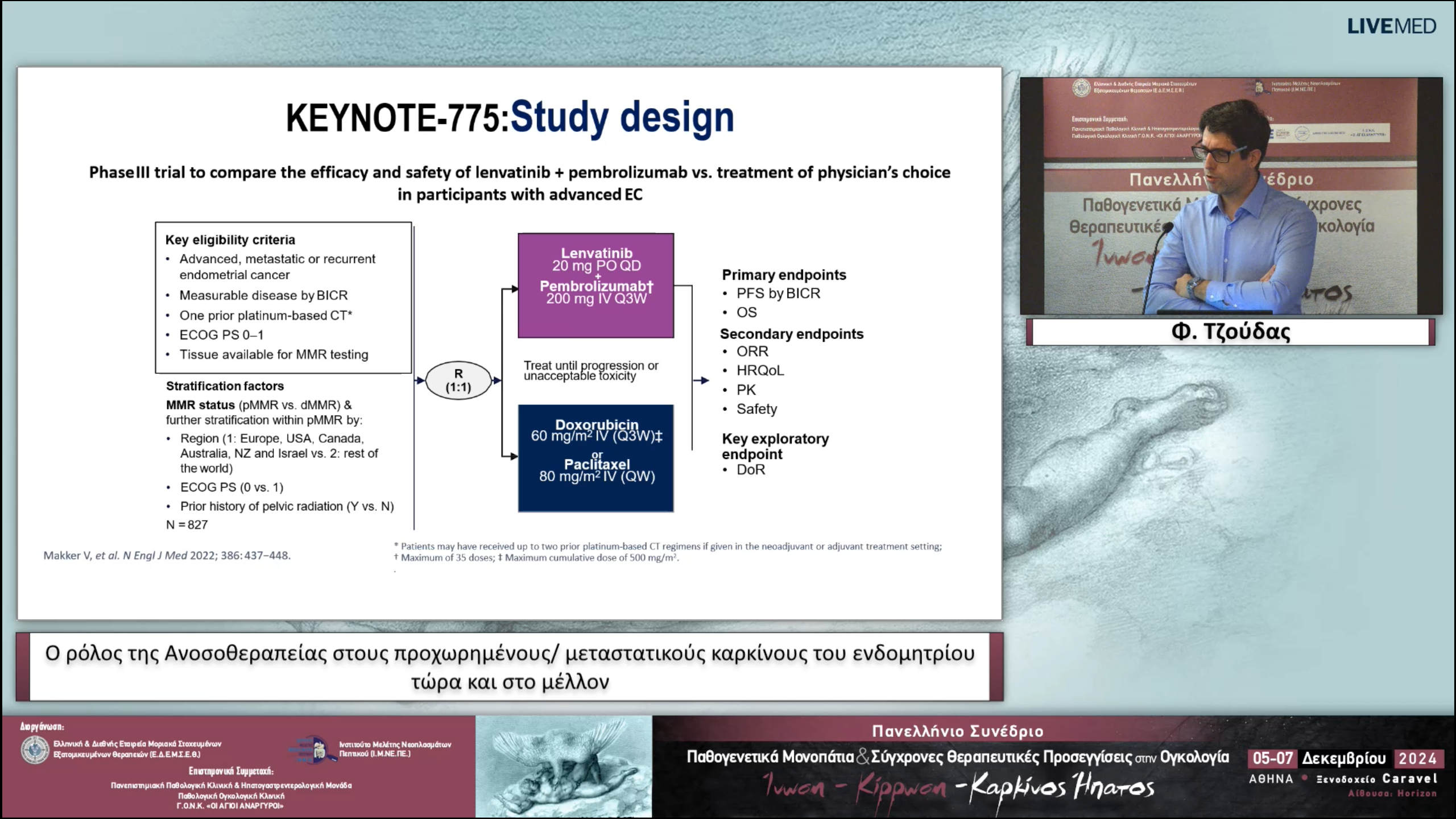
Task: Click the 'DoR' exploratory endpoint
Action: tap(751, 470)
